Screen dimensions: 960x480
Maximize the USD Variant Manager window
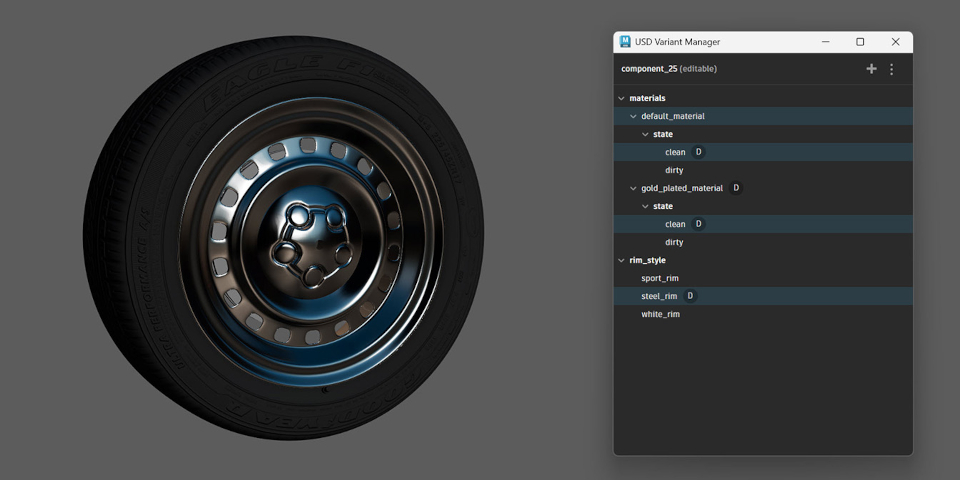(x=860, y=42)
